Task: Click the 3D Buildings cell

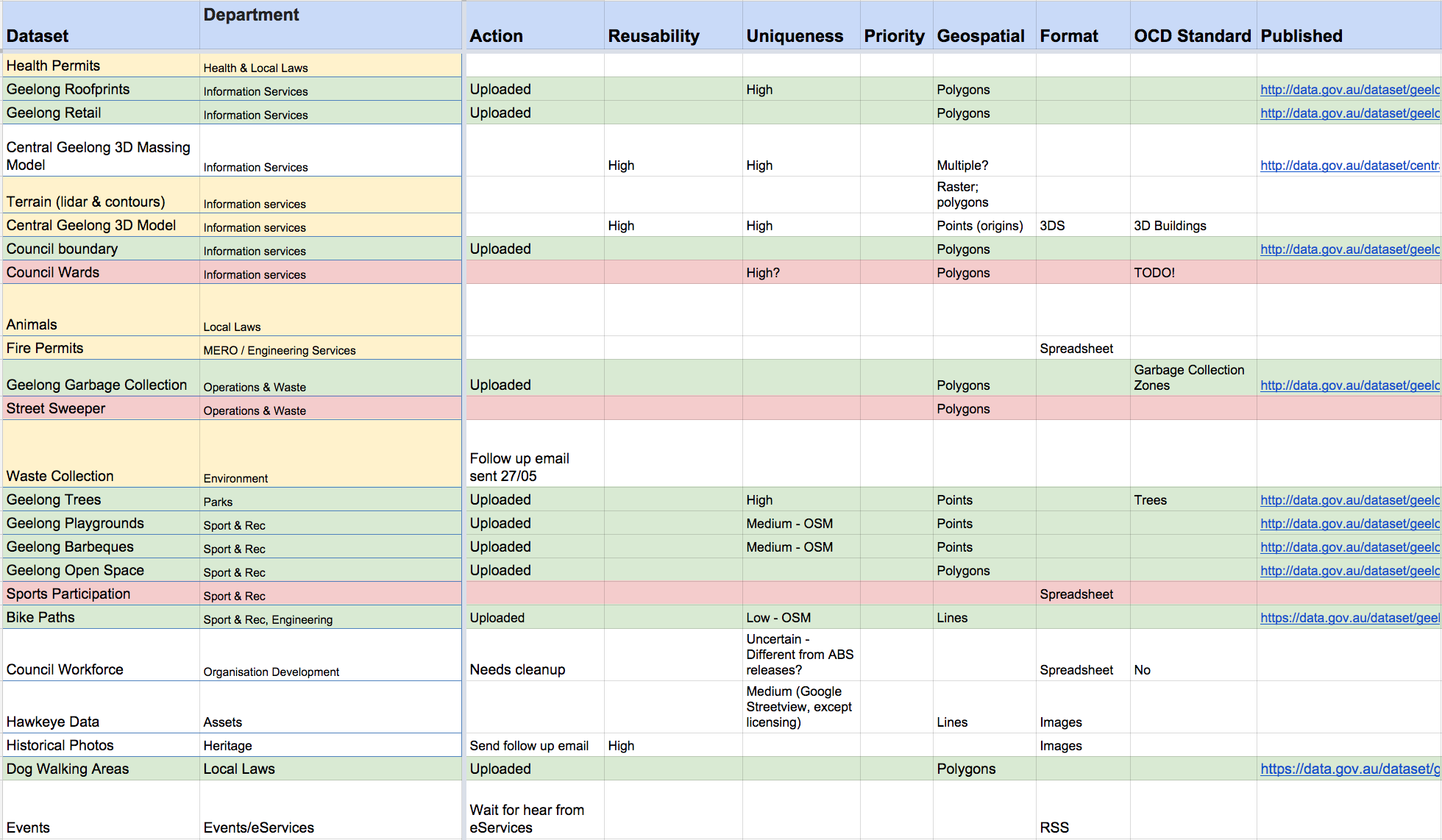Action: pyautogui.click(x=1170, y=226)
